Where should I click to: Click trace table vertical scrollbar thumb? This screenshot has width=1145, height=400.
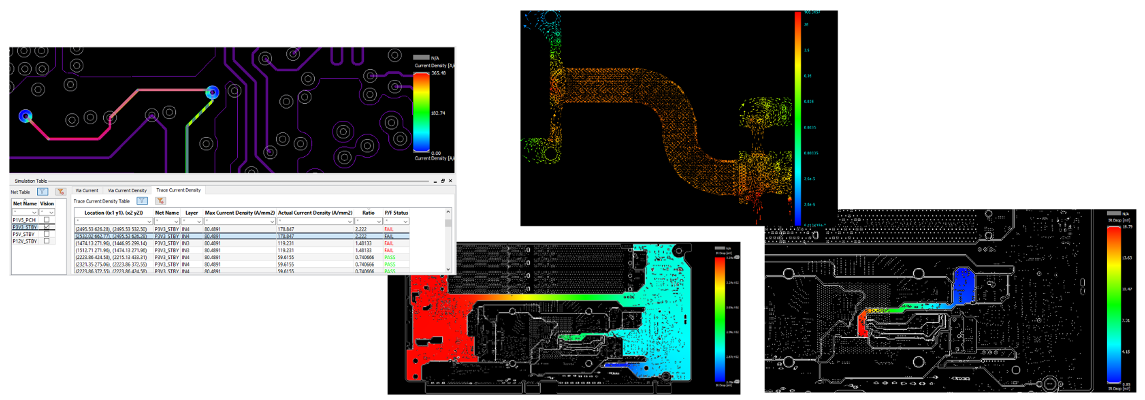pyautogui.click(x=448, y=223)
